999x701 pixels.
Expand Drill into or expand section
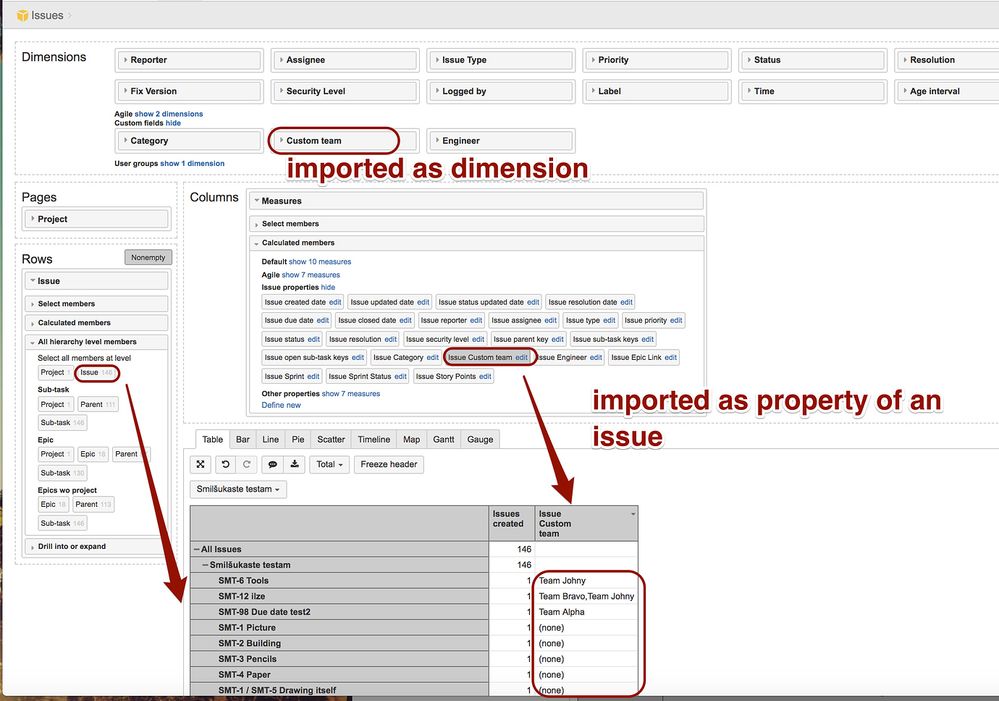(x=97, y=547)
